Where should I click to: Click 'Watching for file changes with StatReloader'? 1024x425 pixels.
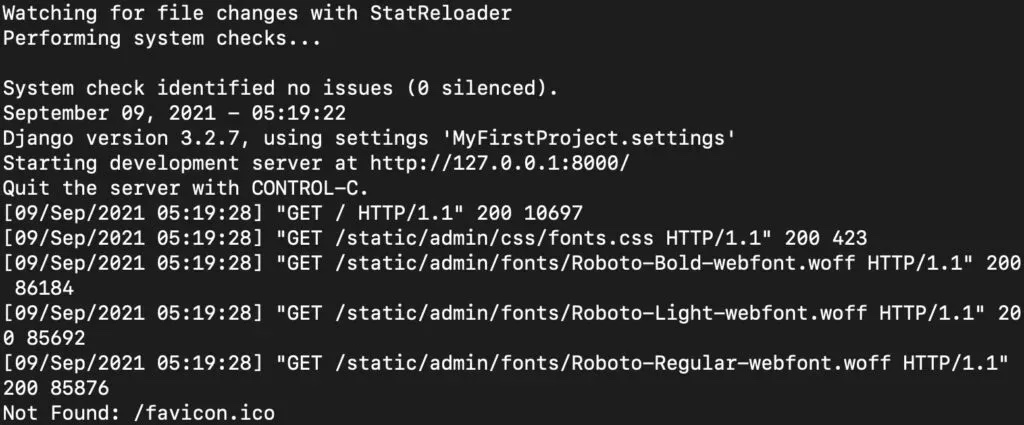257,14
